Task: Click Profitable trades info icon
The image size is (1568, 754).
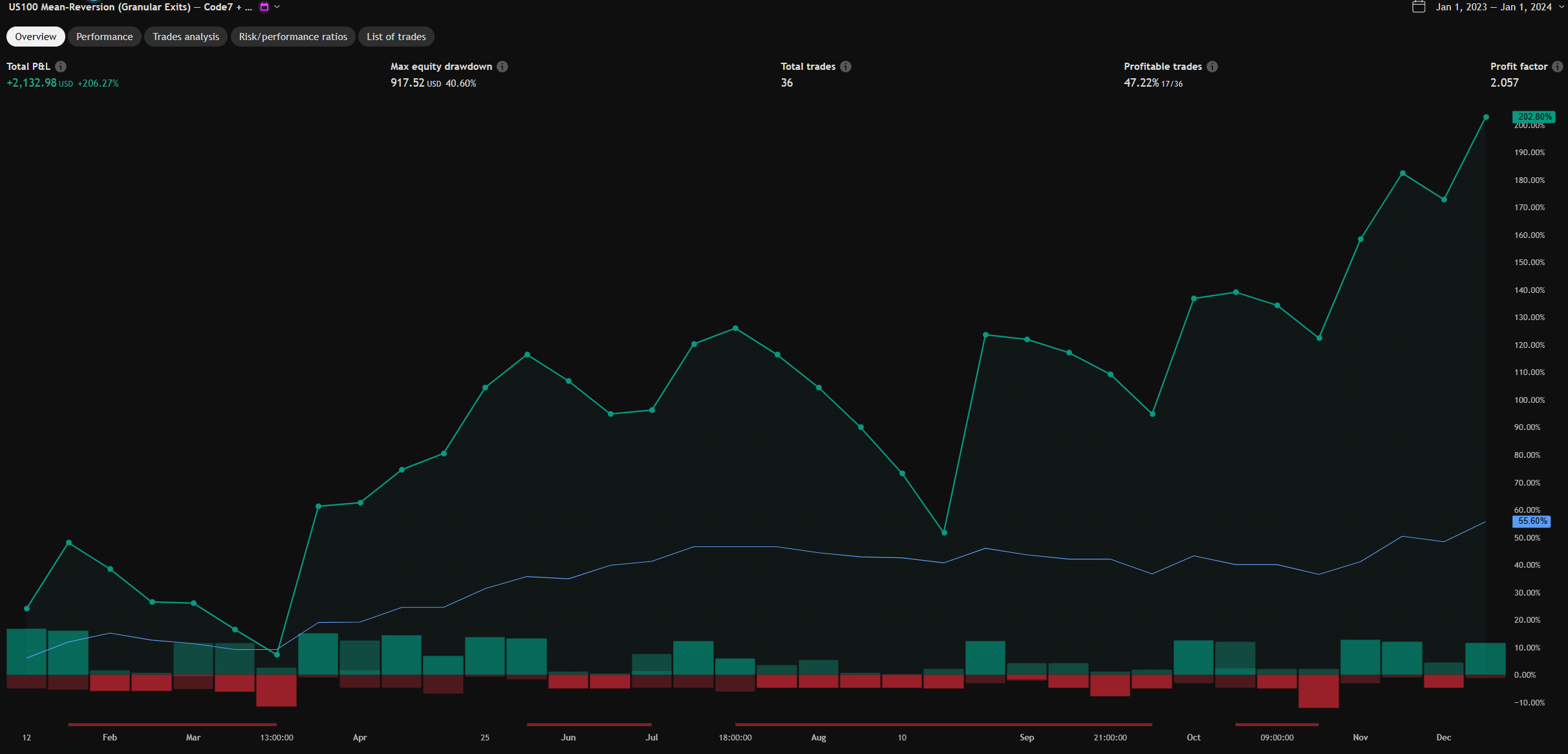Action: (x=1212, y=67)
